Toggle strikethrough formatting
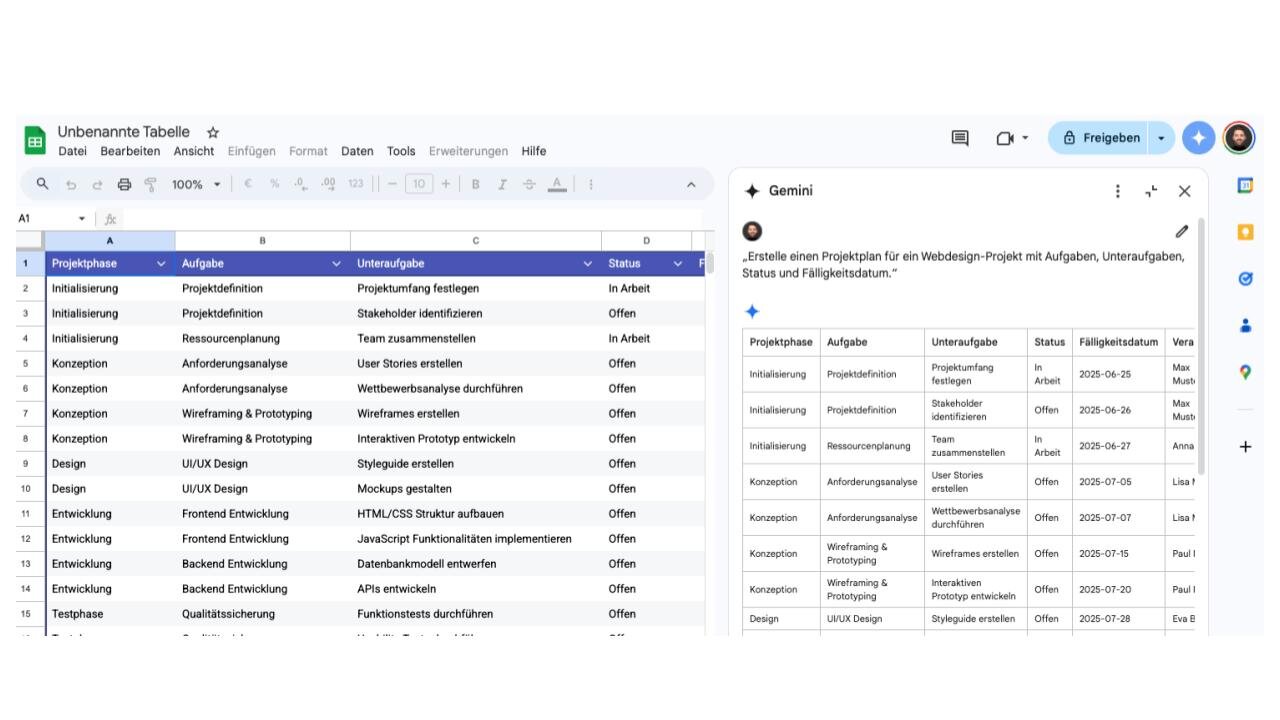The height and width of the screenshot is (720, 1280). click(529, 184)
